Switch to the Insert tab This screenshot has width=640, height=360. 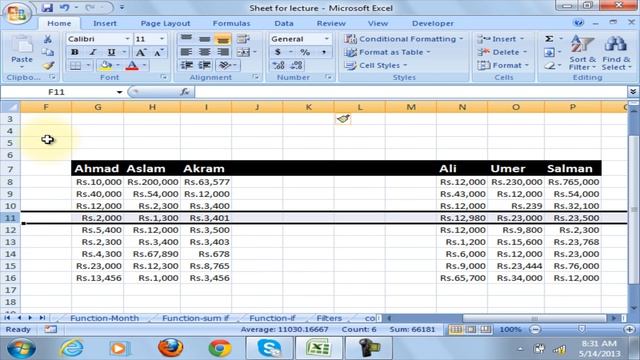coord(104,23)
